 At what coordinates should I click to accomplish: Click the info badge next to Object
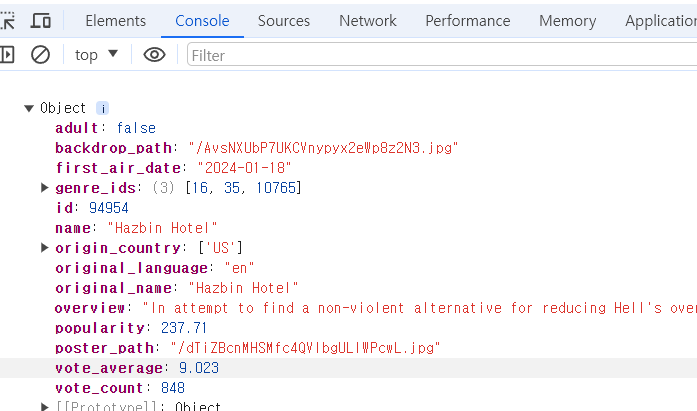click(103, 108)
